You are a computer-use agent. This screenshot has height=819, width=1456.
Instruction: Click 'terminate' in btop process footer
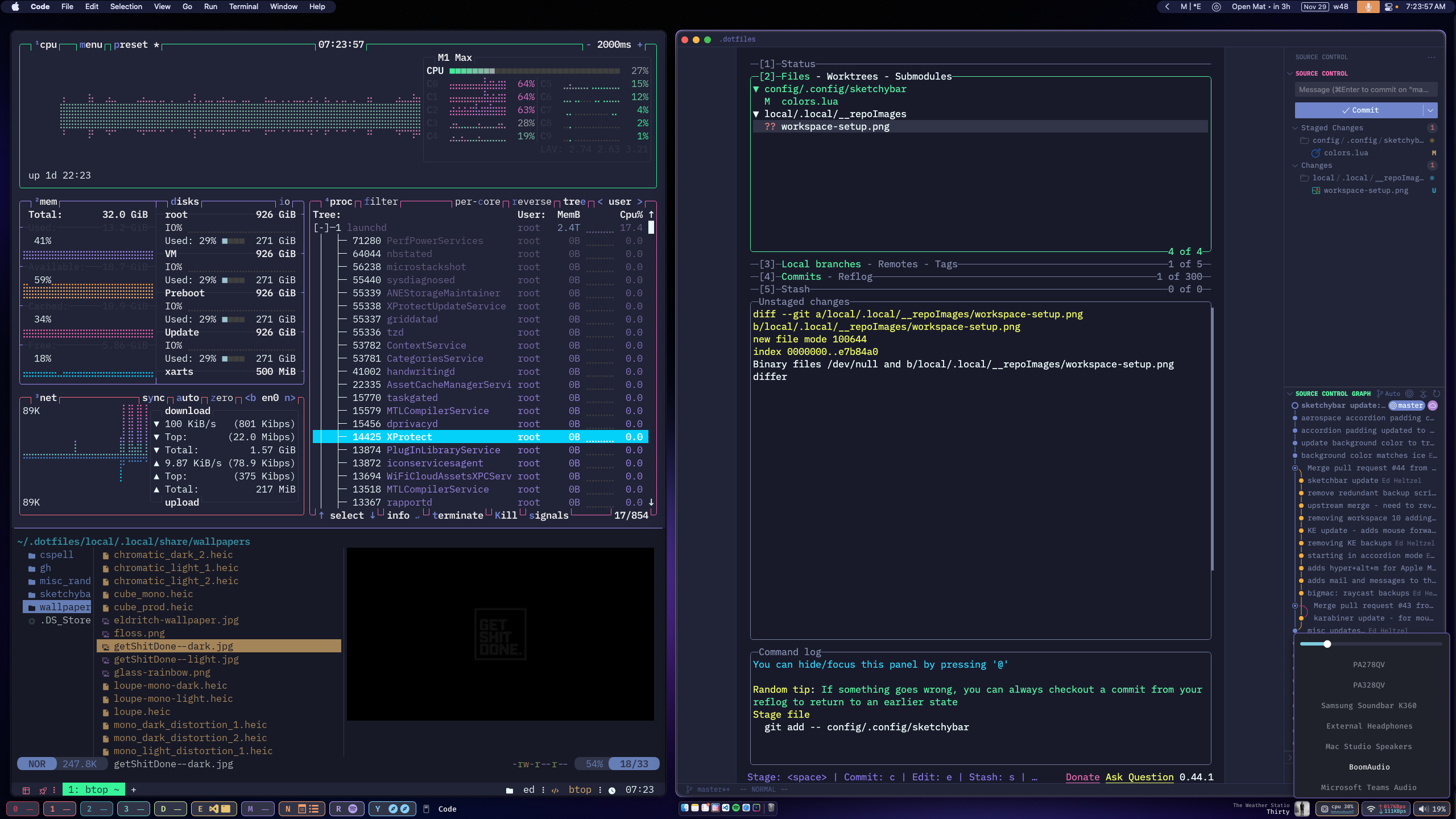pyautogui.click(x=458, y=515)
